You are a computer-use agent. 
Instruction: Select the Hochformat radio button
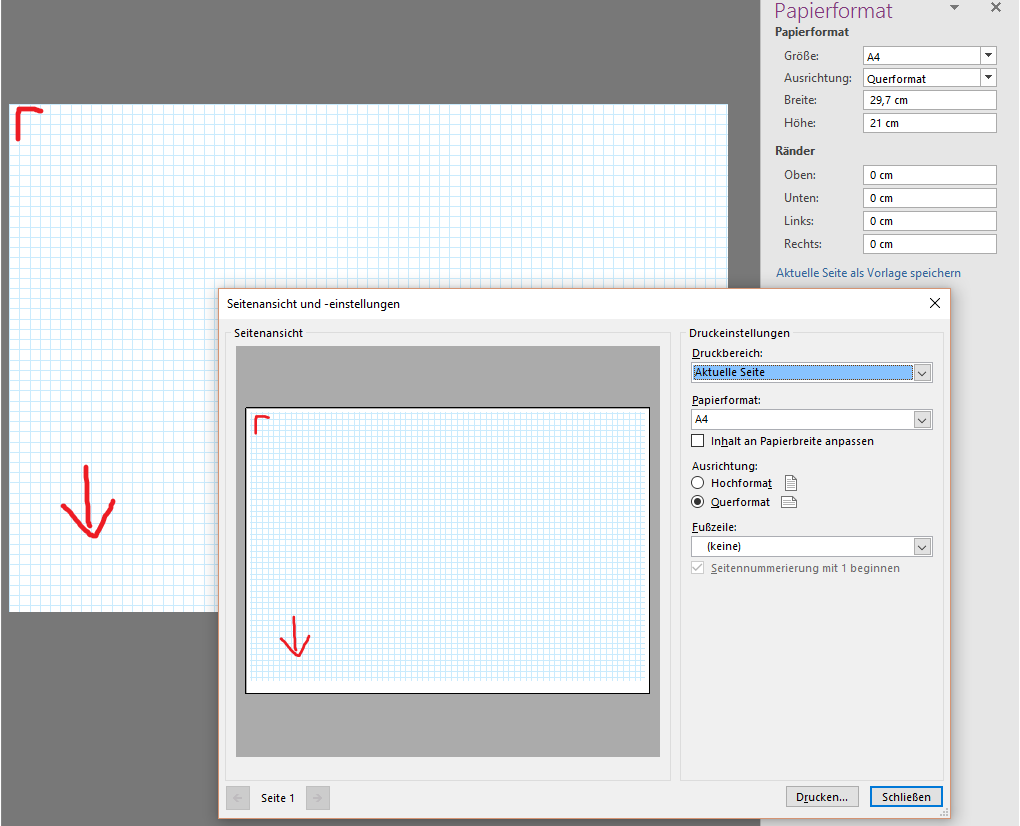697,483
